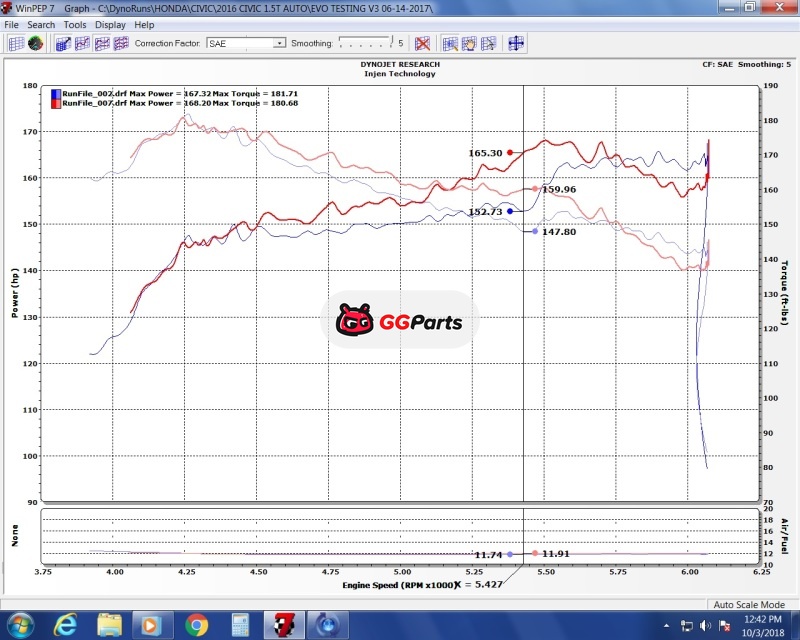The height and width of the screenshot is (640, 800).
Task: Open the Display menu
Action: pos(110,24)
